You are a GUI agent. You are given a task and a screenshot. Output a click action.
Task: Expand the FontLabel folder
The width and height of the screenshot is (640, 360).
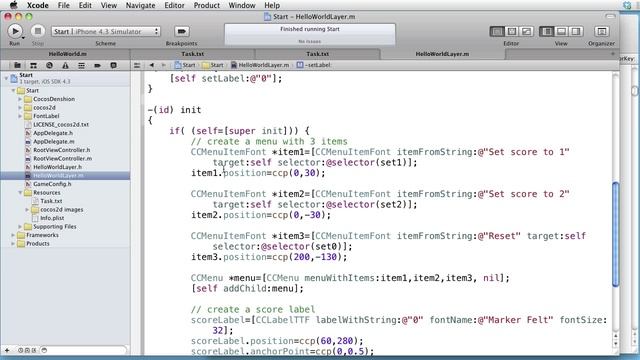20,116
